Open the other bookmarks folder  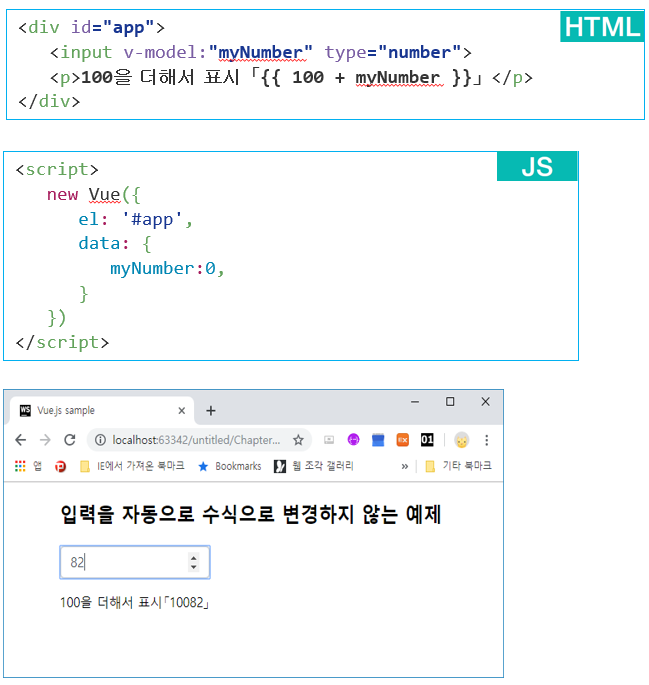(459, 466)
